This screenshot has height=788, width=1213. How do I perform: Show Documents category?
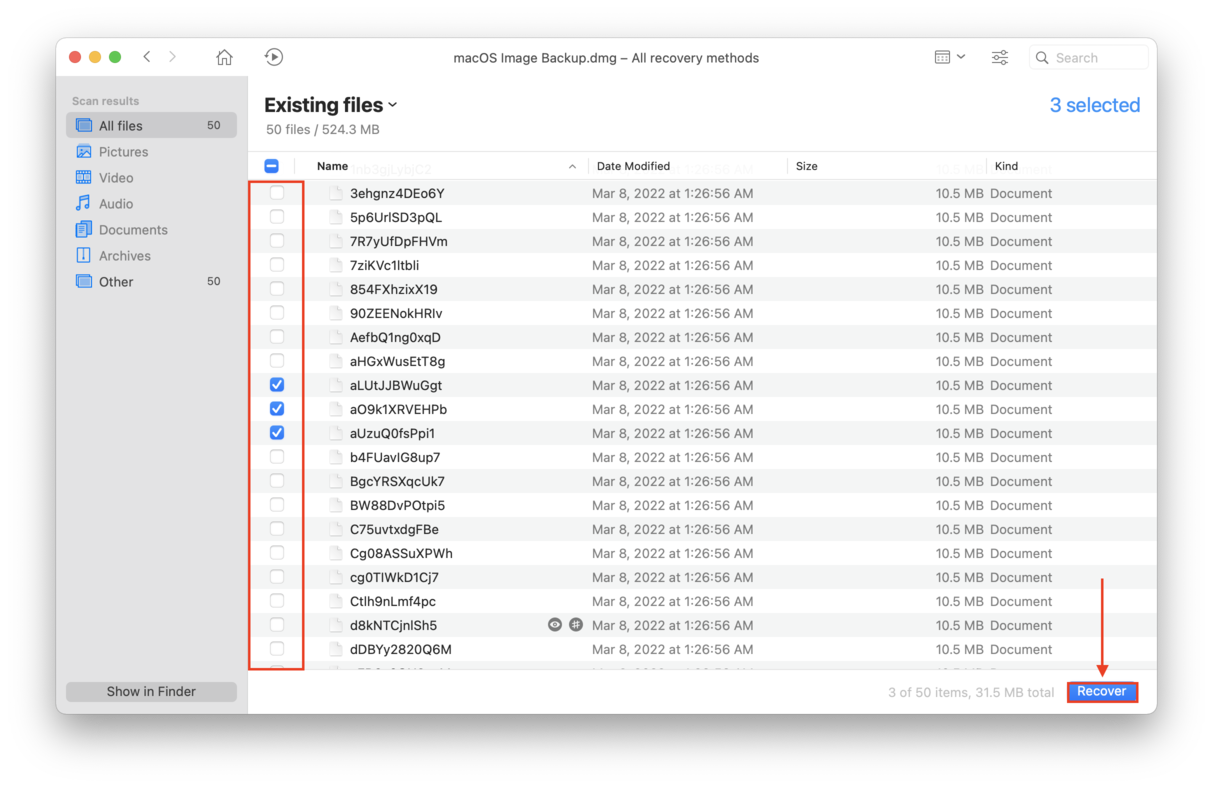[151, 230]
